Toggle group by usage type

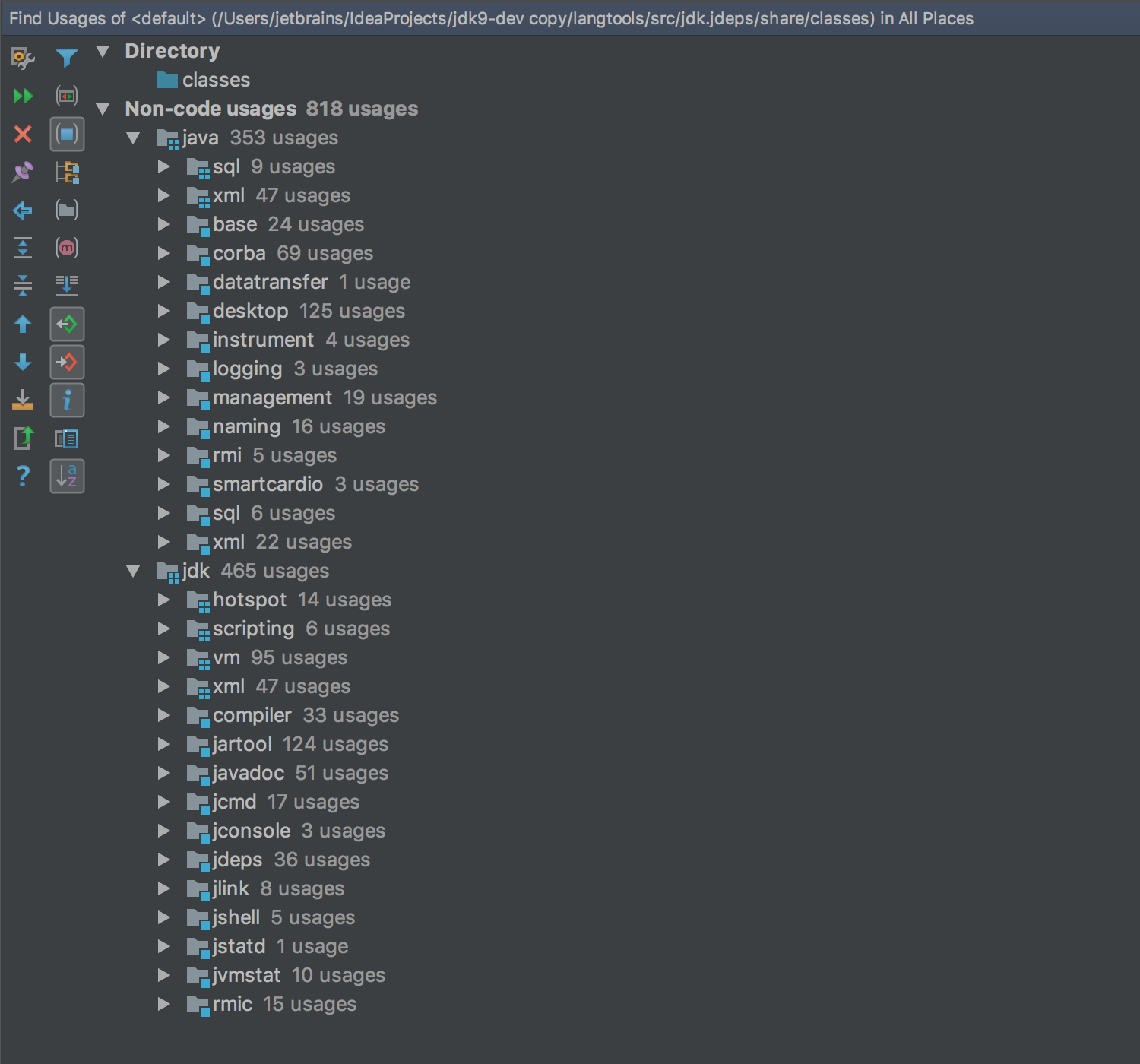coord(67,97)
